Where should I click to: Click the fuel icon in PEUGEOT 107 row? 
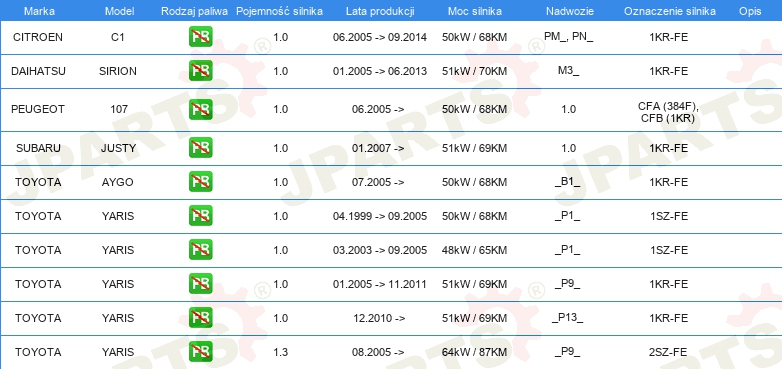pyautogui.click(x=200, y=109)
